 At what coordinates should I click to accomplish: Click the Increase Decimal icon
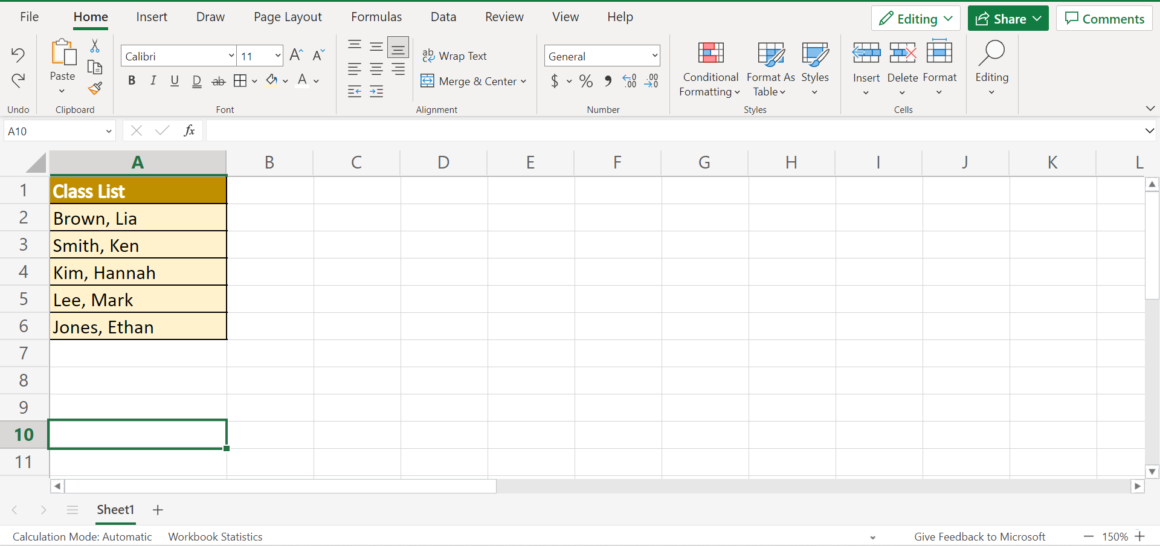coord(630,81)
